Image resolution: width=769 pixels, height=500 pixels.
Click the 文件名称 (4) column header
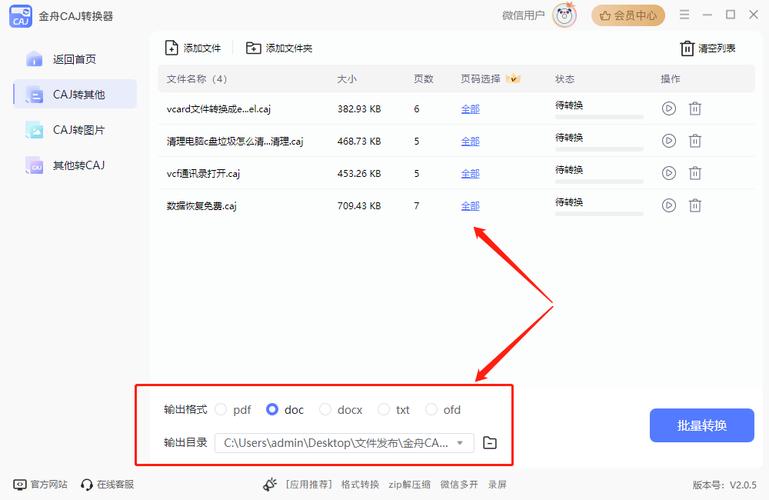pyautogui.click(x=197, y=79)
